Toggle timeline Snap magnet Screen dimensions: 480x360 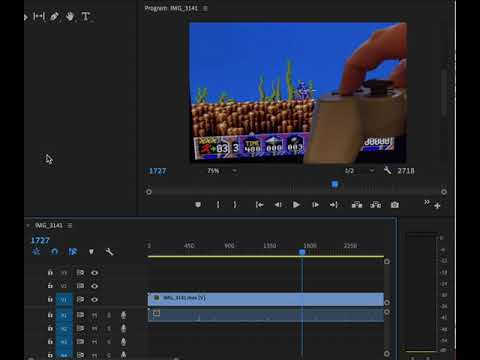coord(55,252)
